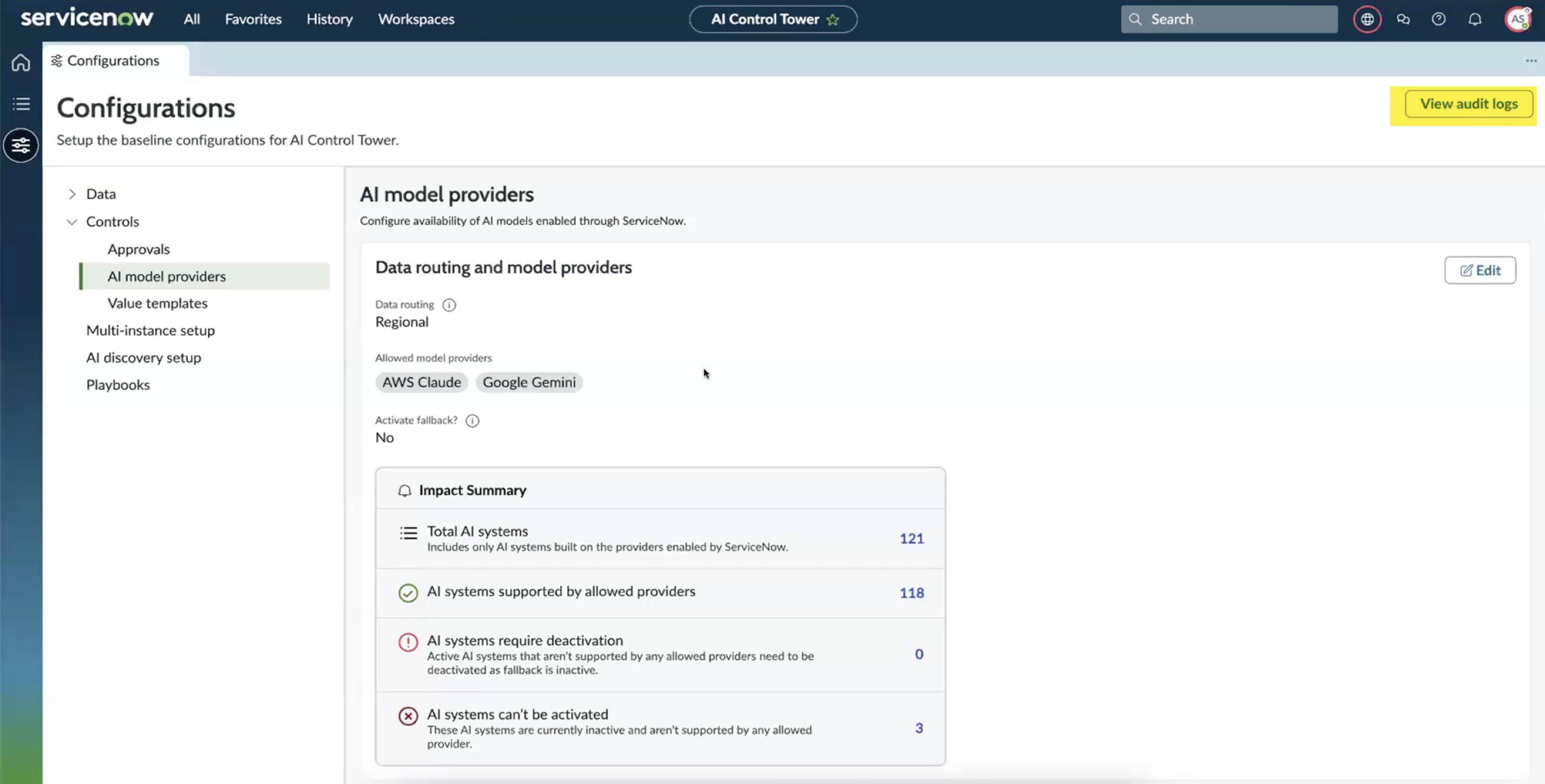Open Multi-instance setup
This screenshot has height=784, width=1545.
tap(150, 330)
